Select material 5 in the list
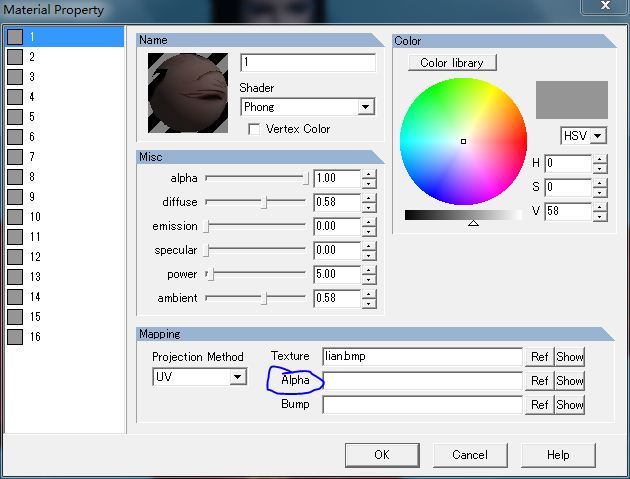The image size is (630, 479). point(65,117)
